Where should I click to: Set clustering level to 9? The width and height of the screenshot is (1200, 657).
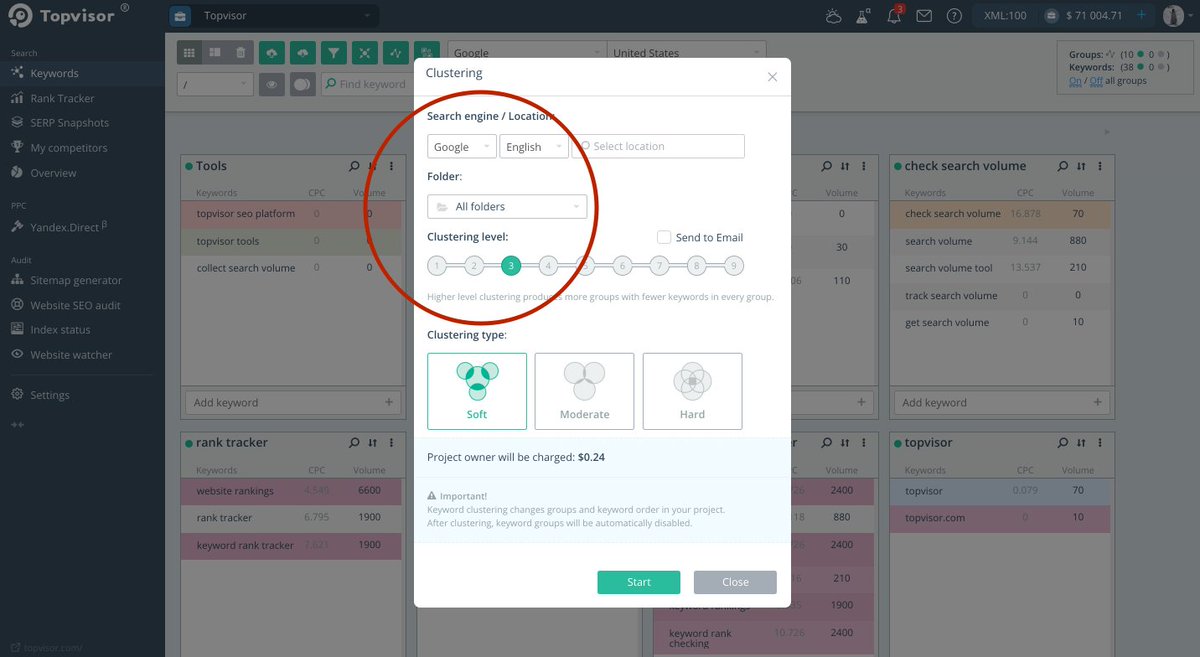[x=734, y=265]
